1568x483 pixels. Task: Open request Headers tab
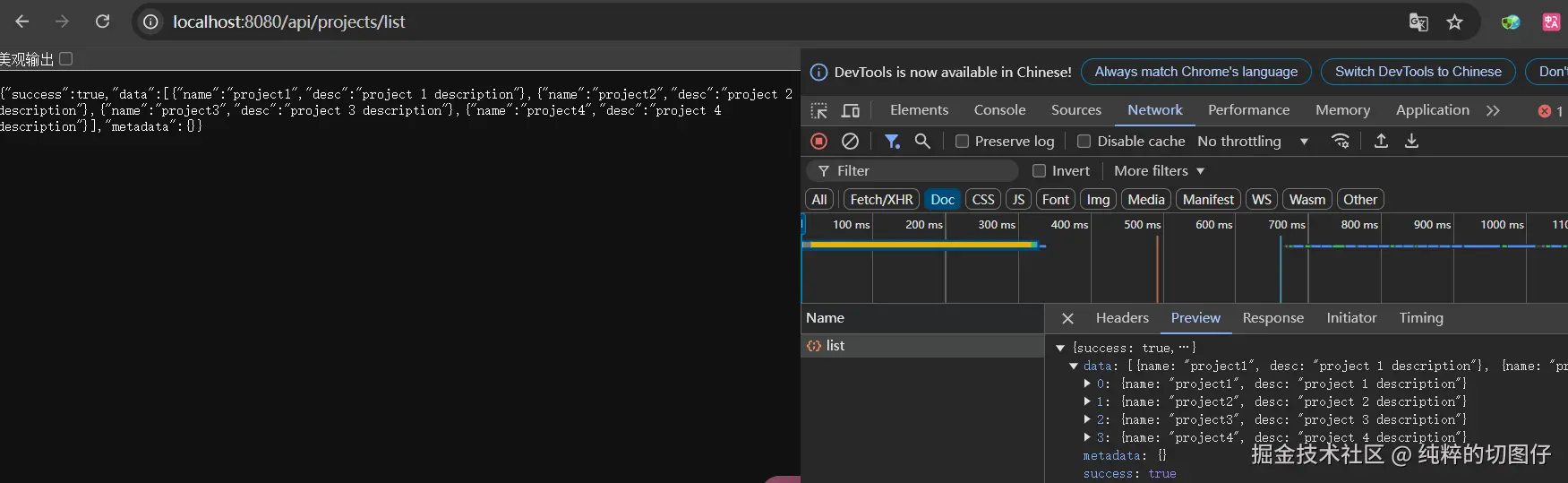click(1122, 318)
